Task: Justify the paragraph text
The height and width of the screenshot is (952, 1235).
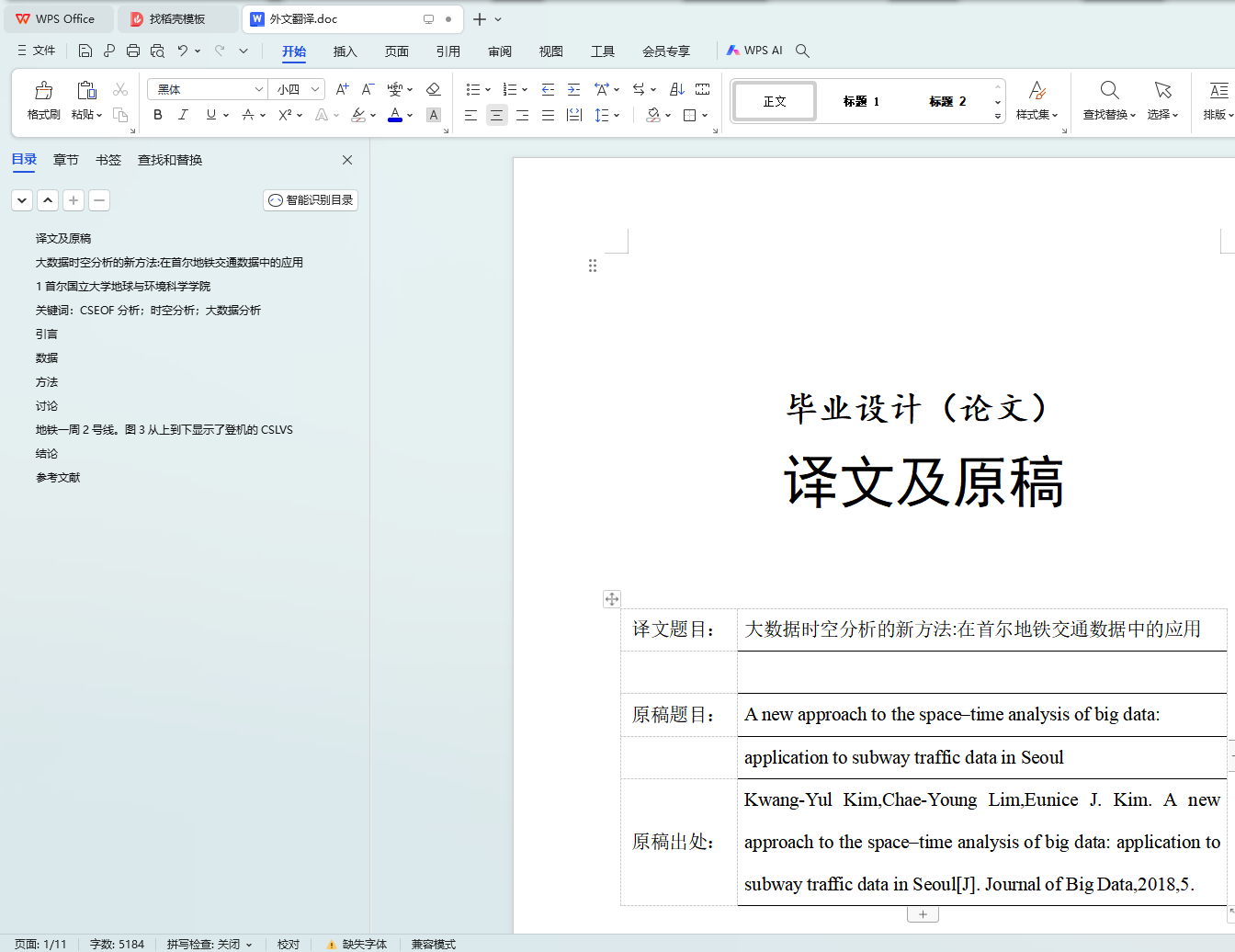Action: tap(548, 115)
